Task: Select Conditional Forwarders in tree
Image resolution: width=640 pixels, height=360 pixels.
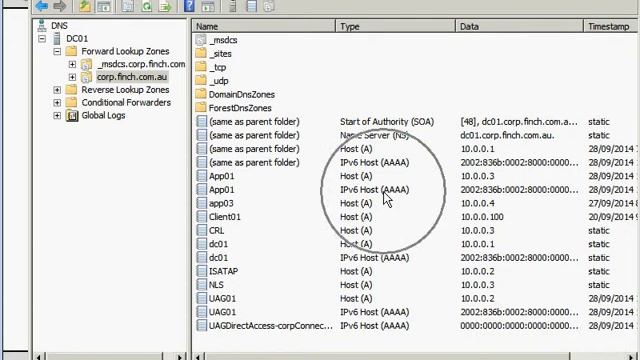Action: tap(126, 103)
